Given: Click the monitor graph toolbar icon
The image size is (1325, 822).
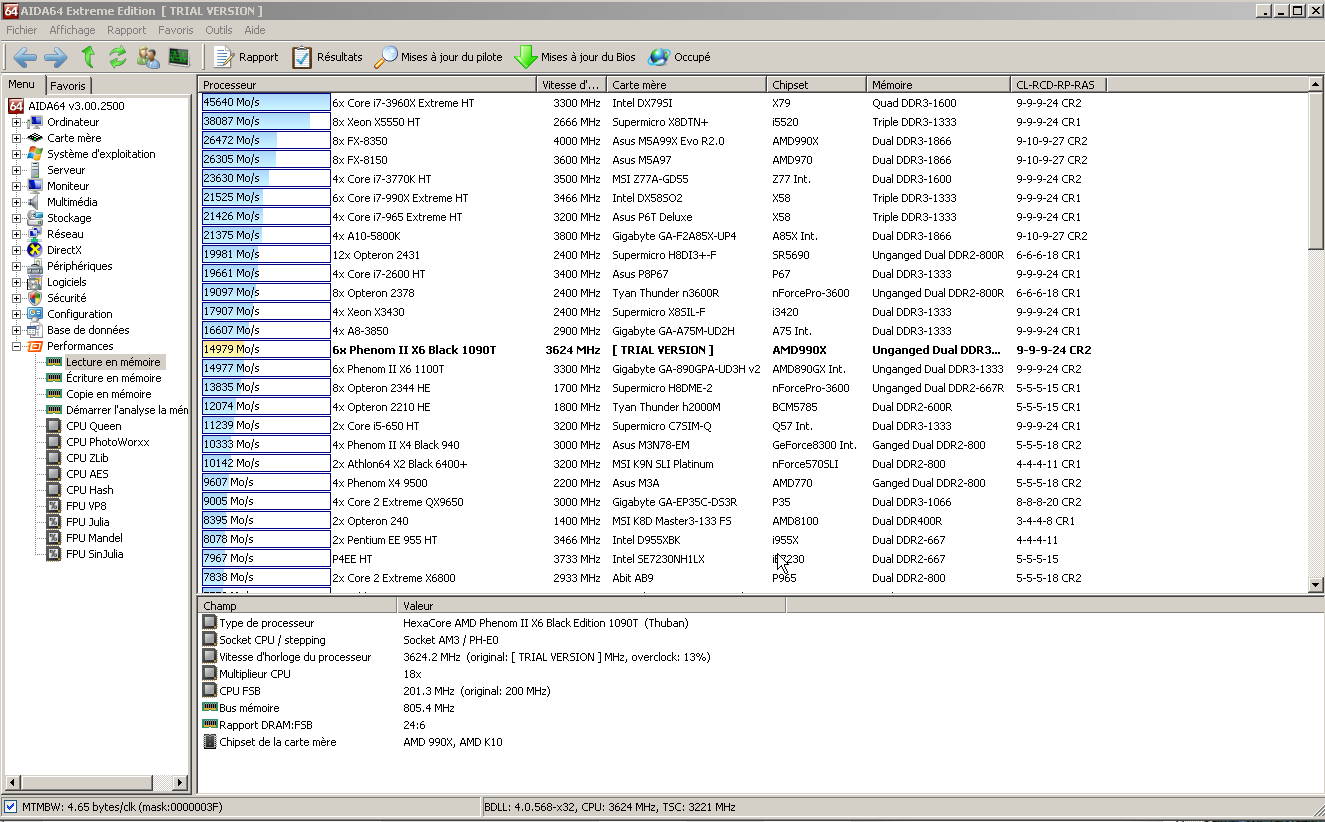Looking at the screenshot, I should pyautogui.click(x=179, y=57).
